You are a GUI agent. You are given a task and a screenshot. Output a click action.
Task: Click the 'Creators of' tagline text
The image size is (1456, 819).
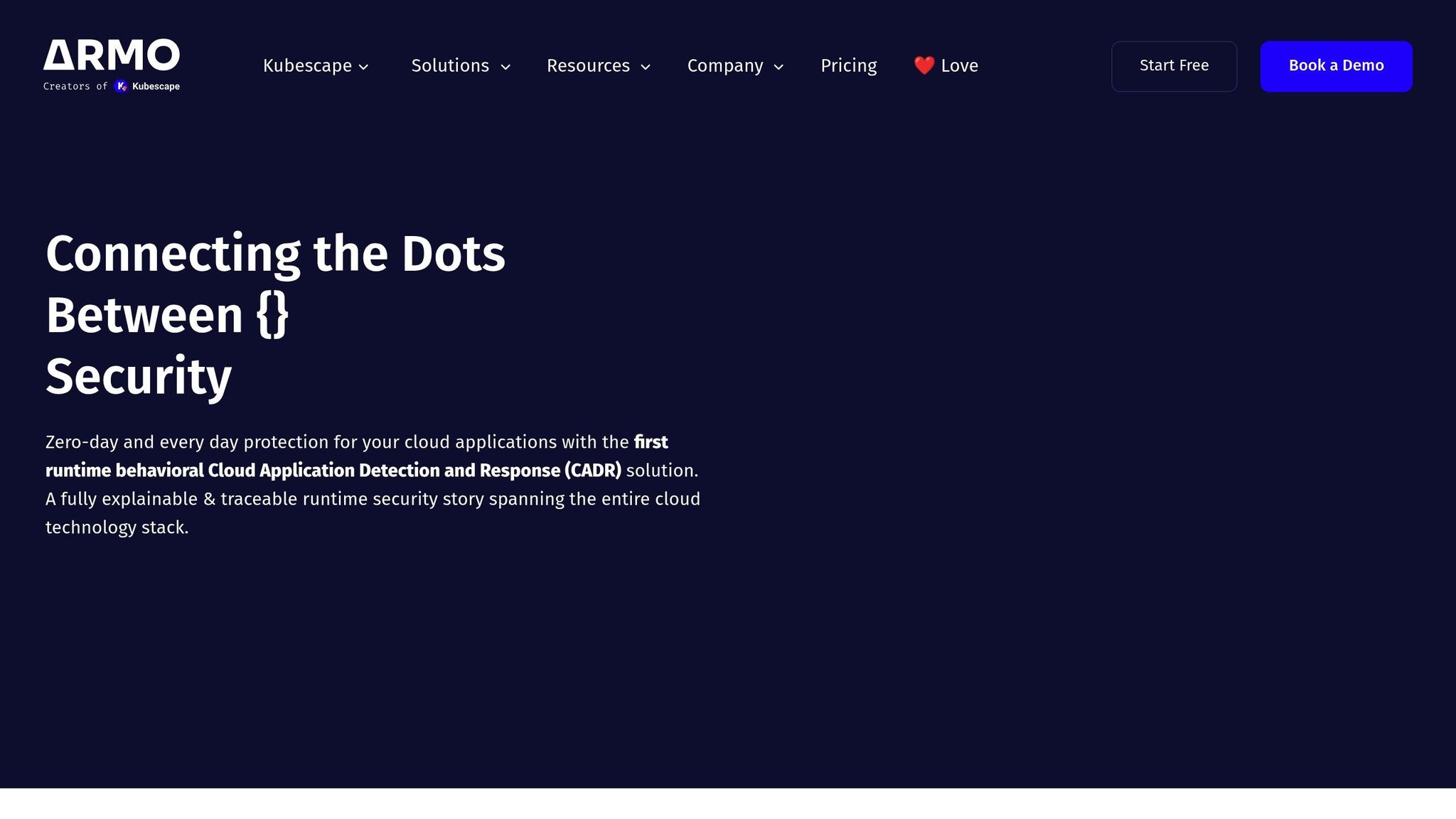75,87
